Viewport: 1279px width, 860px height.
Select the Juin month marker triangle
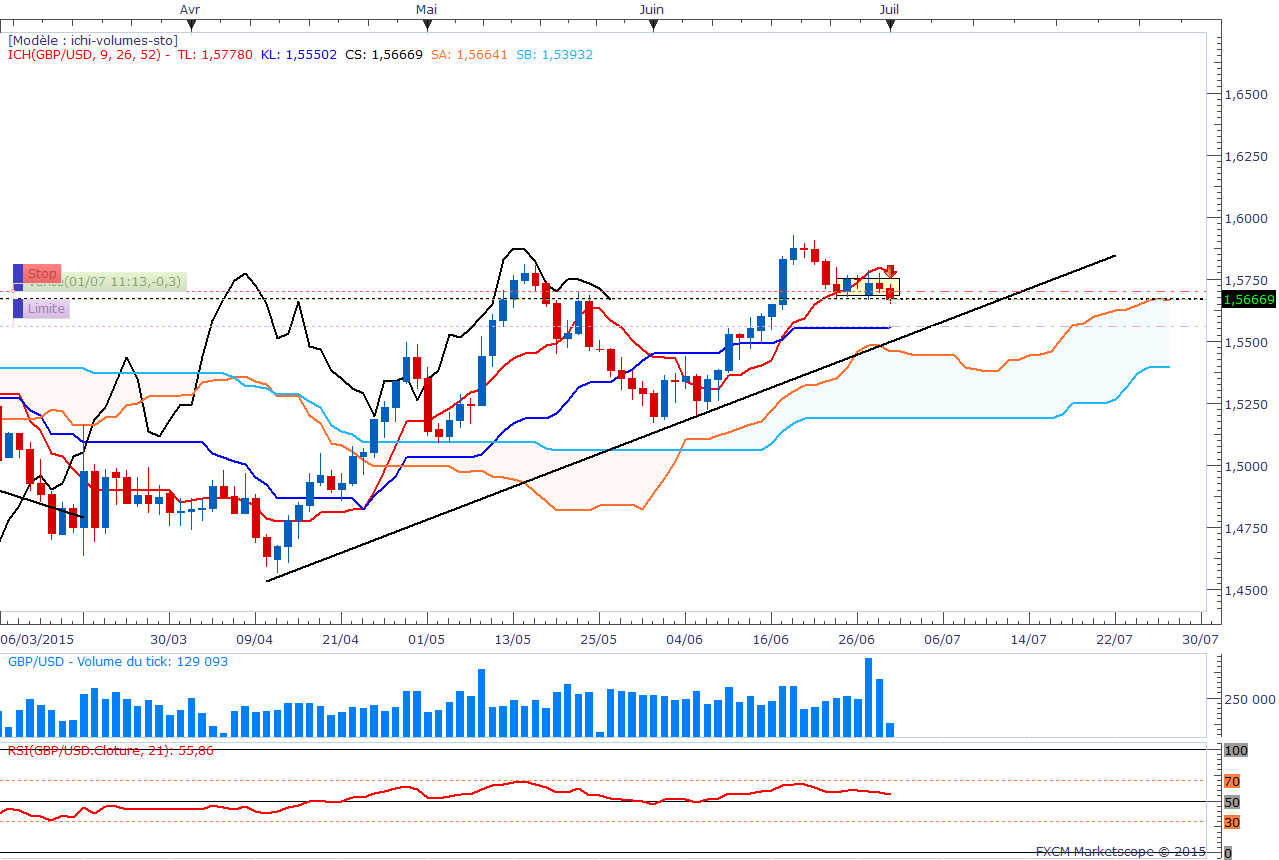point(653,24)
